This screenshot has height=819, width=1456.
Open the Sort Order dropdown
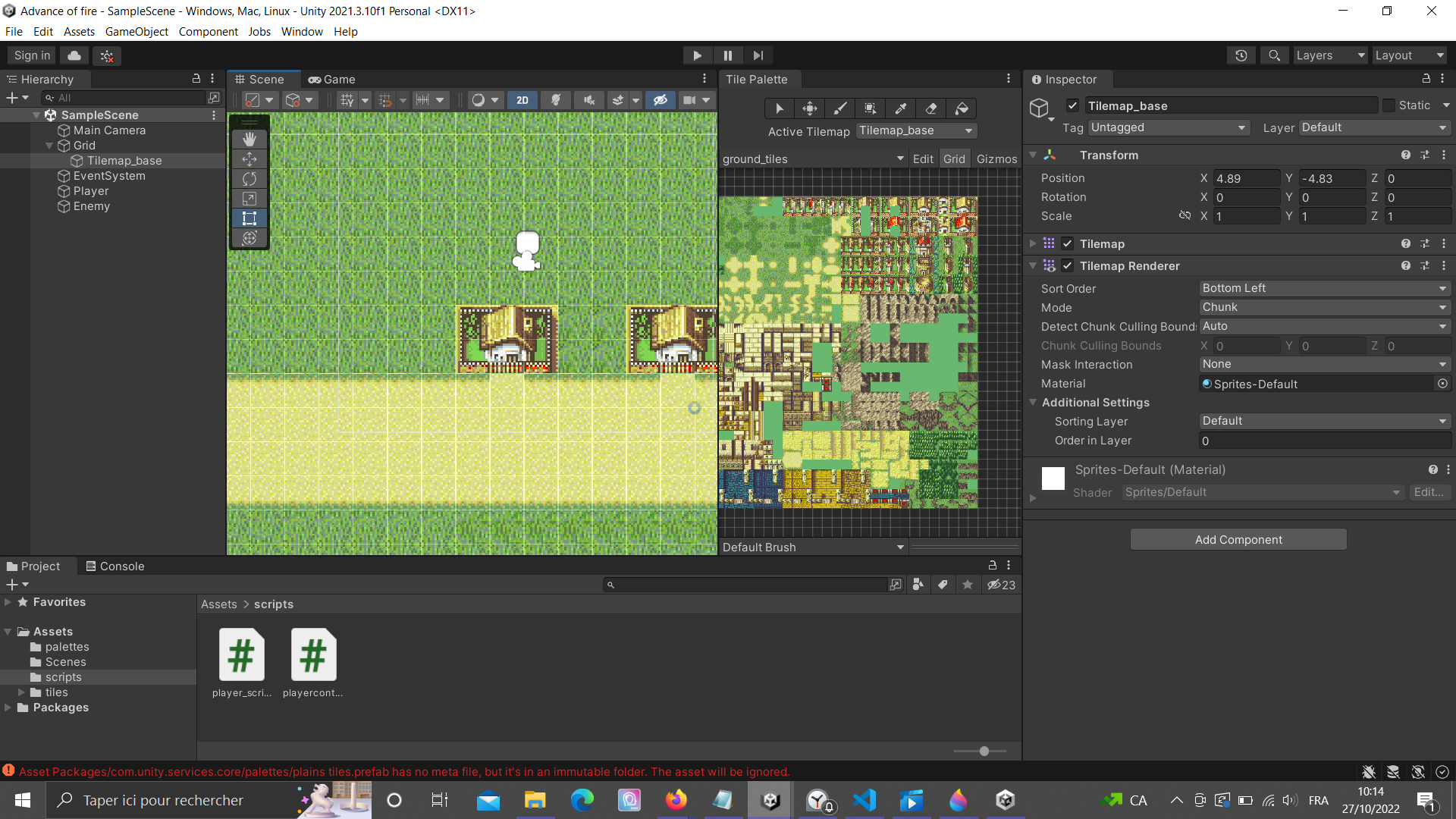1324,288
